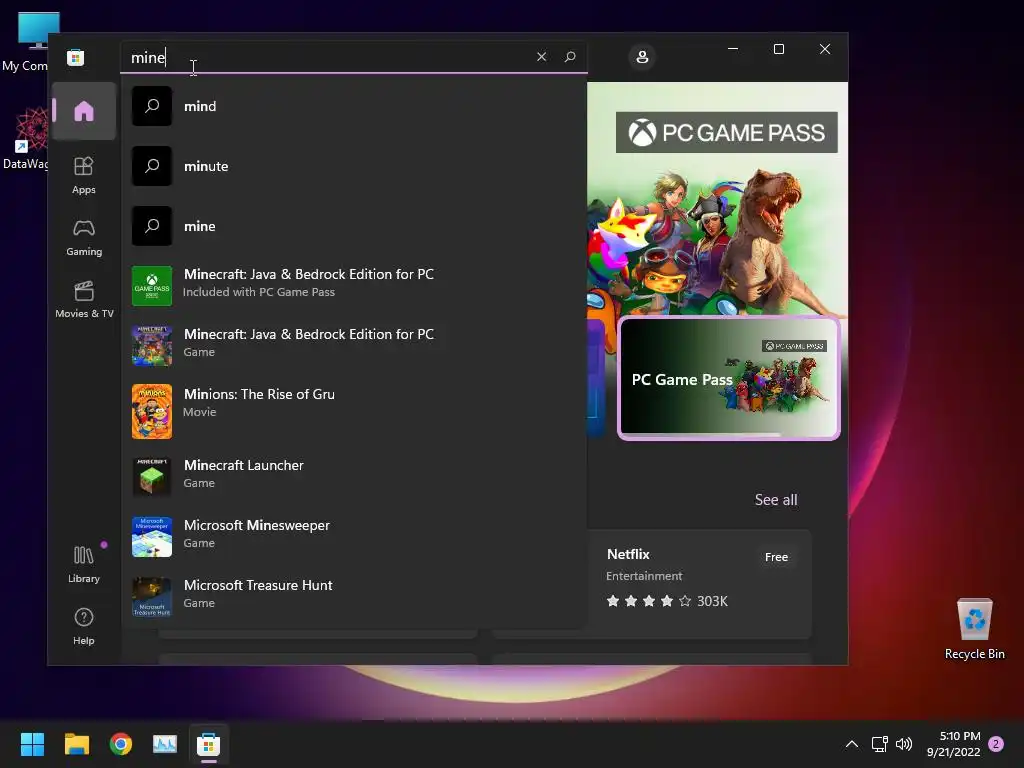This screenshot has width=1024, height=768.
Task: Select the 'mine' search suggestion
Action: tap(354, 226)
